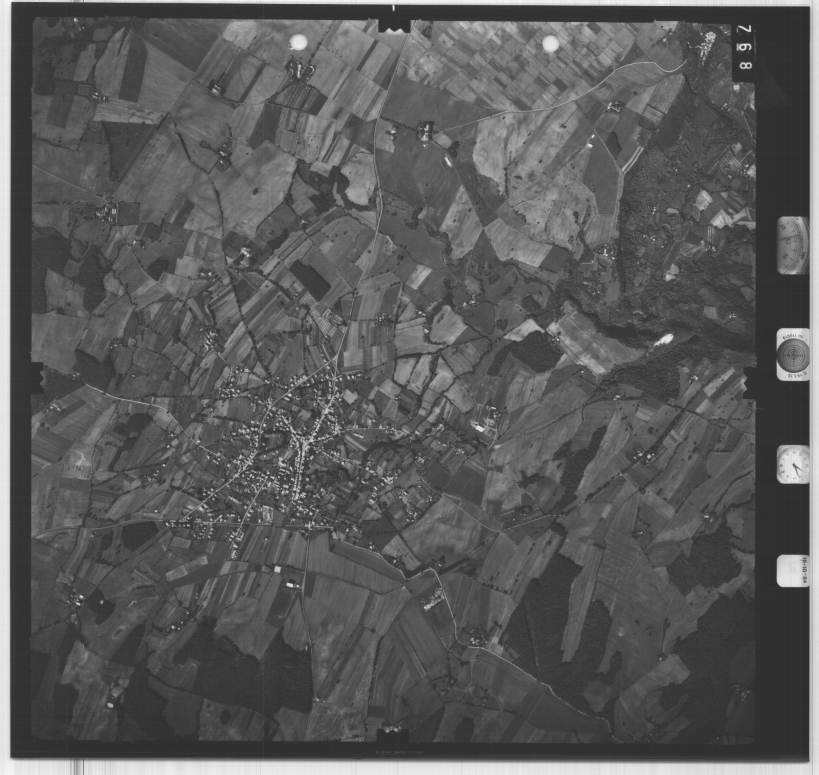Click the white data label strip
This screenshot has height=775, width=819.
792,570
